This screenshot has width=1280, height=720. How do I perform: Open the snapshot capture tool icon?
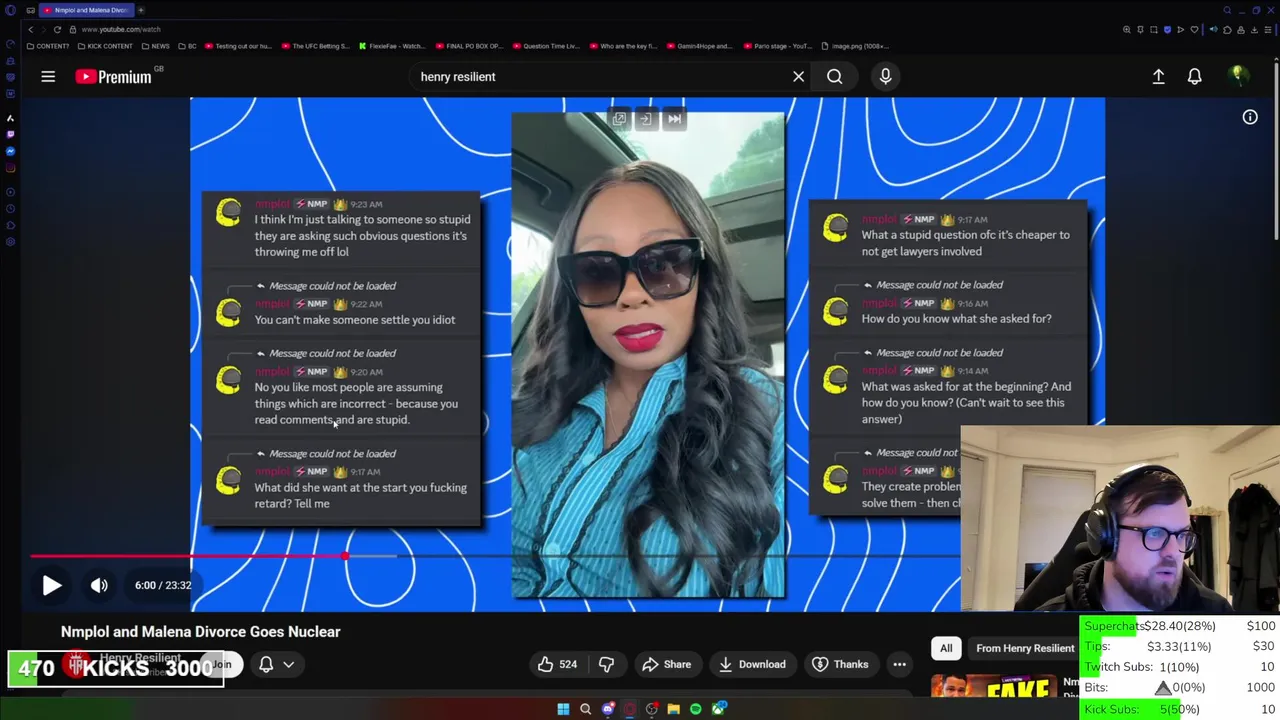pyautogui.click(x=1154, y=30)
